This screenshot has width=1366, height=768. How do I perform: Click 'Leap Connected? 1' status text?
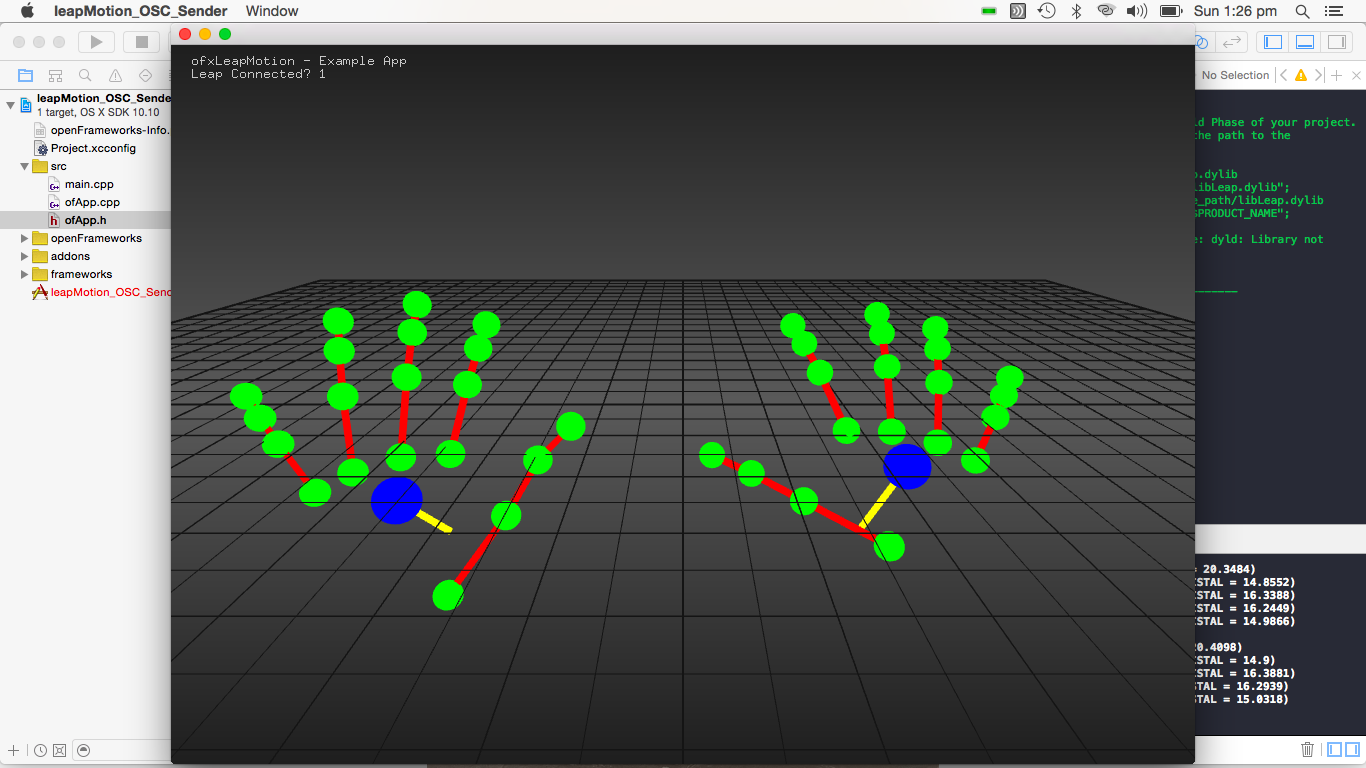(258, 74)
